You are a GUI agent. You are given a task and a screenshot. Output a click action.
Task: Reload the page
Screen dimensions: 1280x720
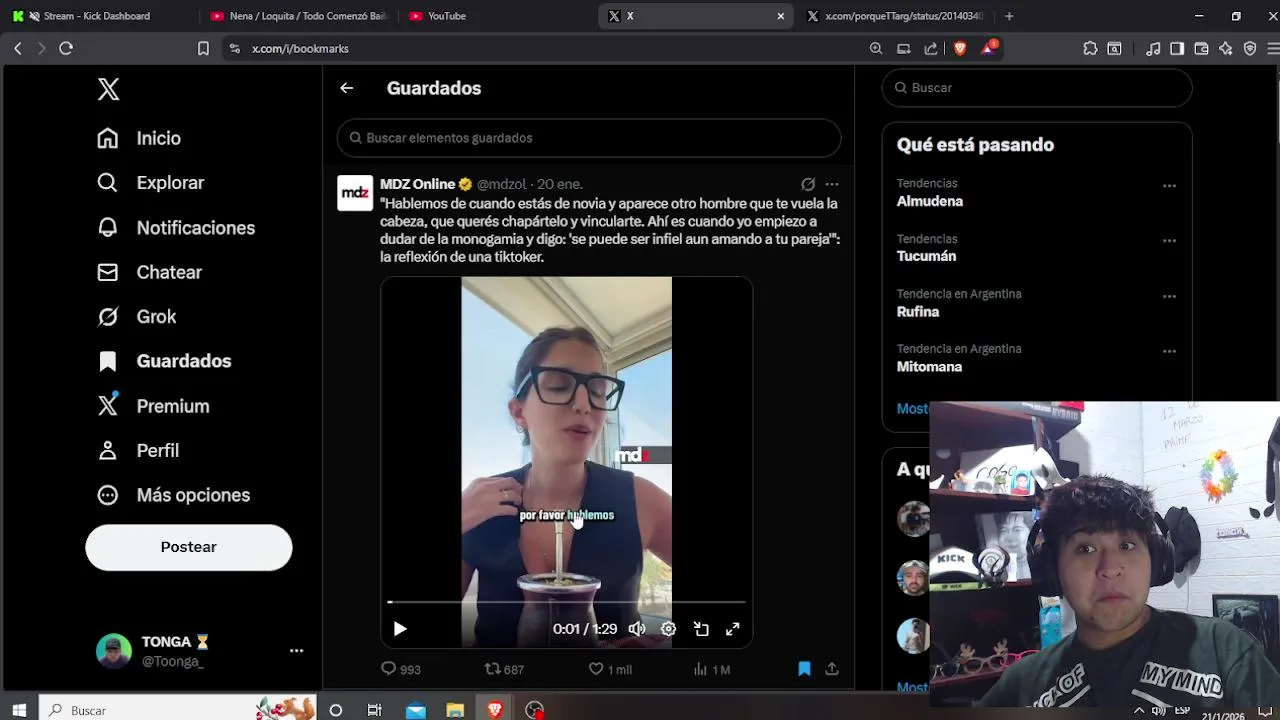(66, 48)
